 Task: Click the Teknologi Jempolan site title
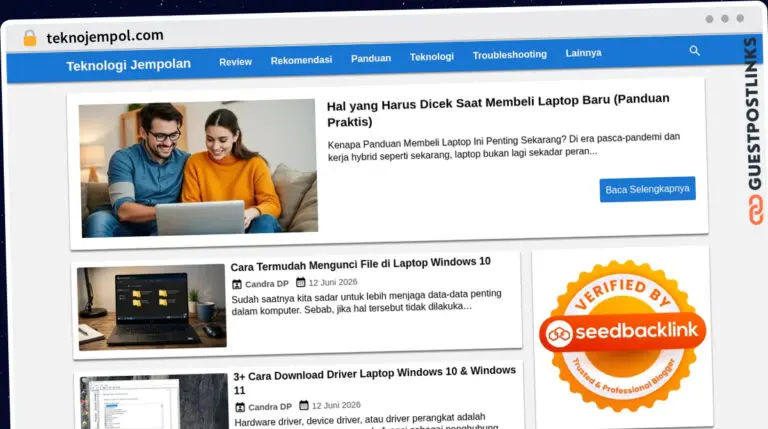(x=128, y=65)
